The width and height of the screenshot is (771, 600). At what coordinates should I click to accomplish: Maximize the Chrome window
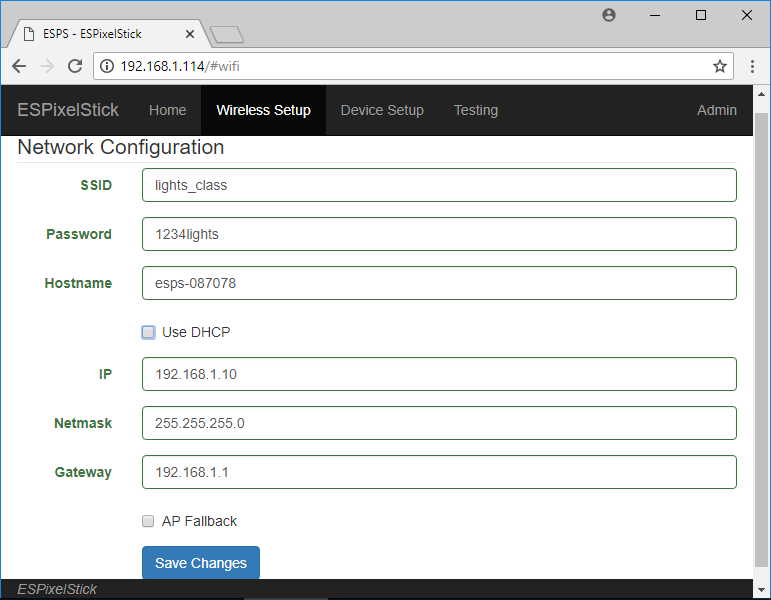tap(701, 15)
